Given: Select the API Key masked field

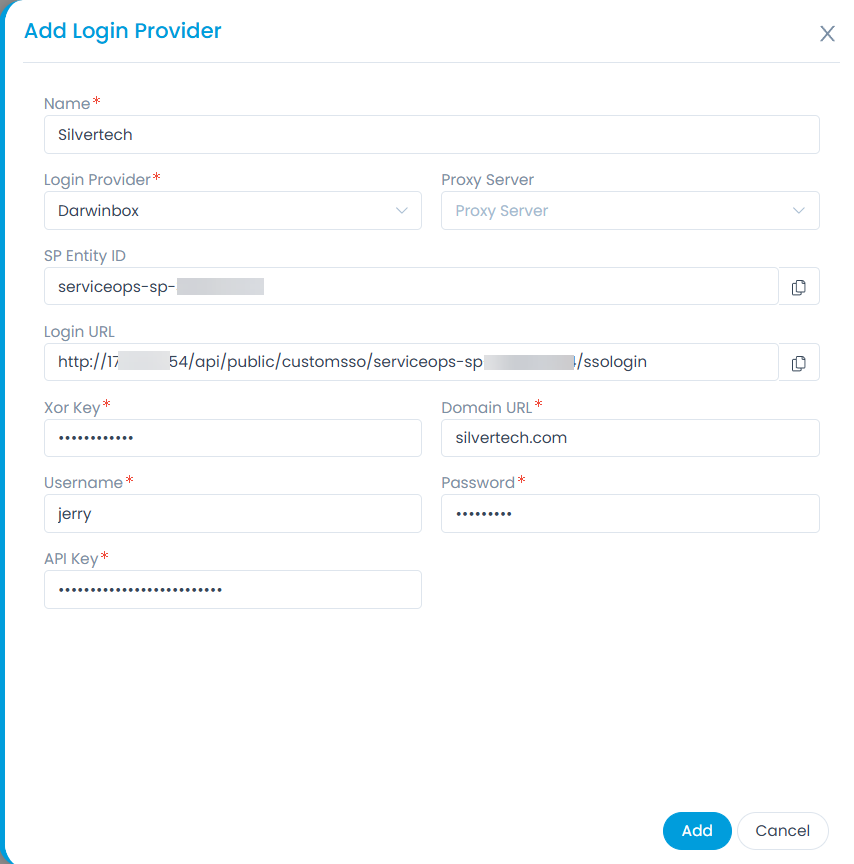Looking at the screenshot, I should [232, 590].
